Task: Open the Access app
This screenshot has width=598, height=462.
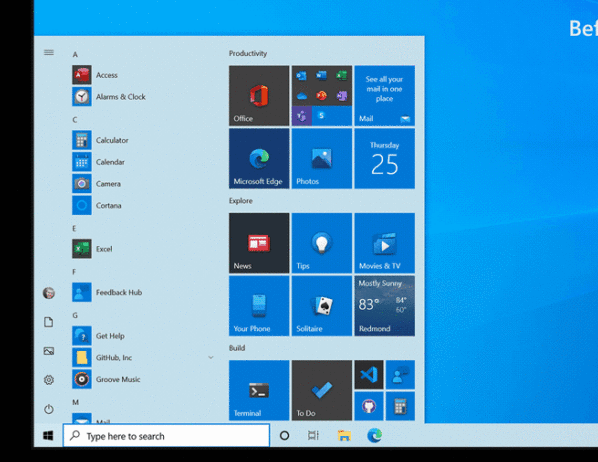Action: point(143,75)
